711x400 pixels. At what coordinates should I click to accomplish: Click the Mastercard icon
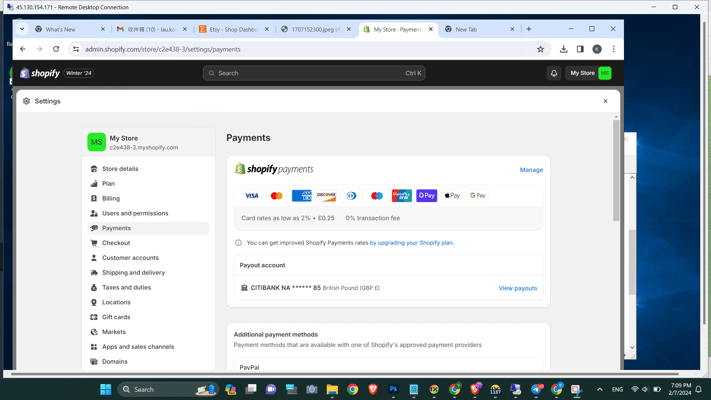coord(277,196)
